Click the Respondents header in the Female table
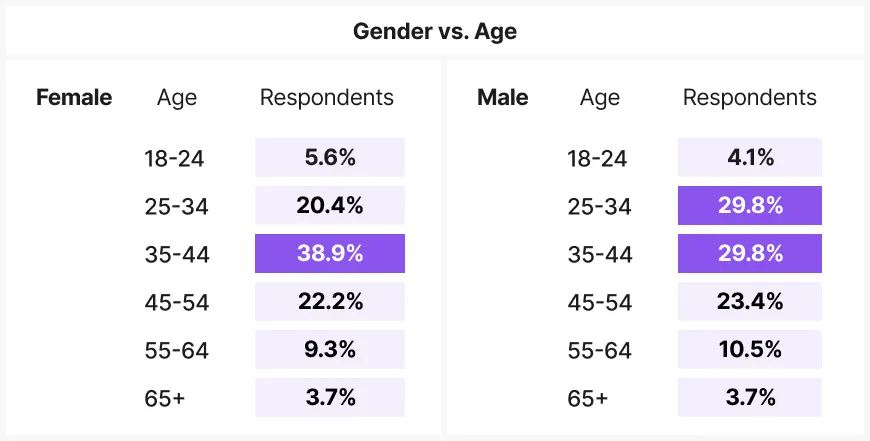 327,97
